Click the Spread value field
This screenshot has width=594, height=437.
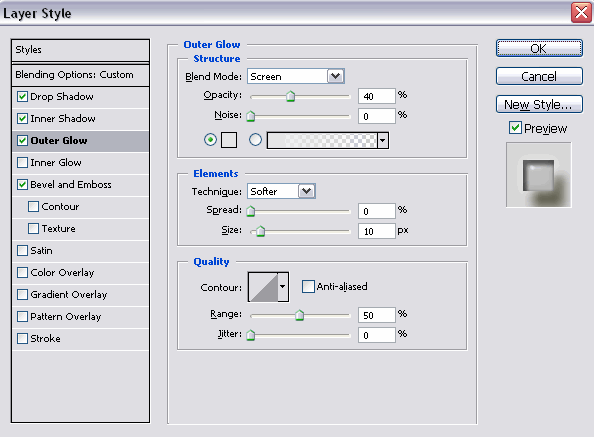coord(377,211)
